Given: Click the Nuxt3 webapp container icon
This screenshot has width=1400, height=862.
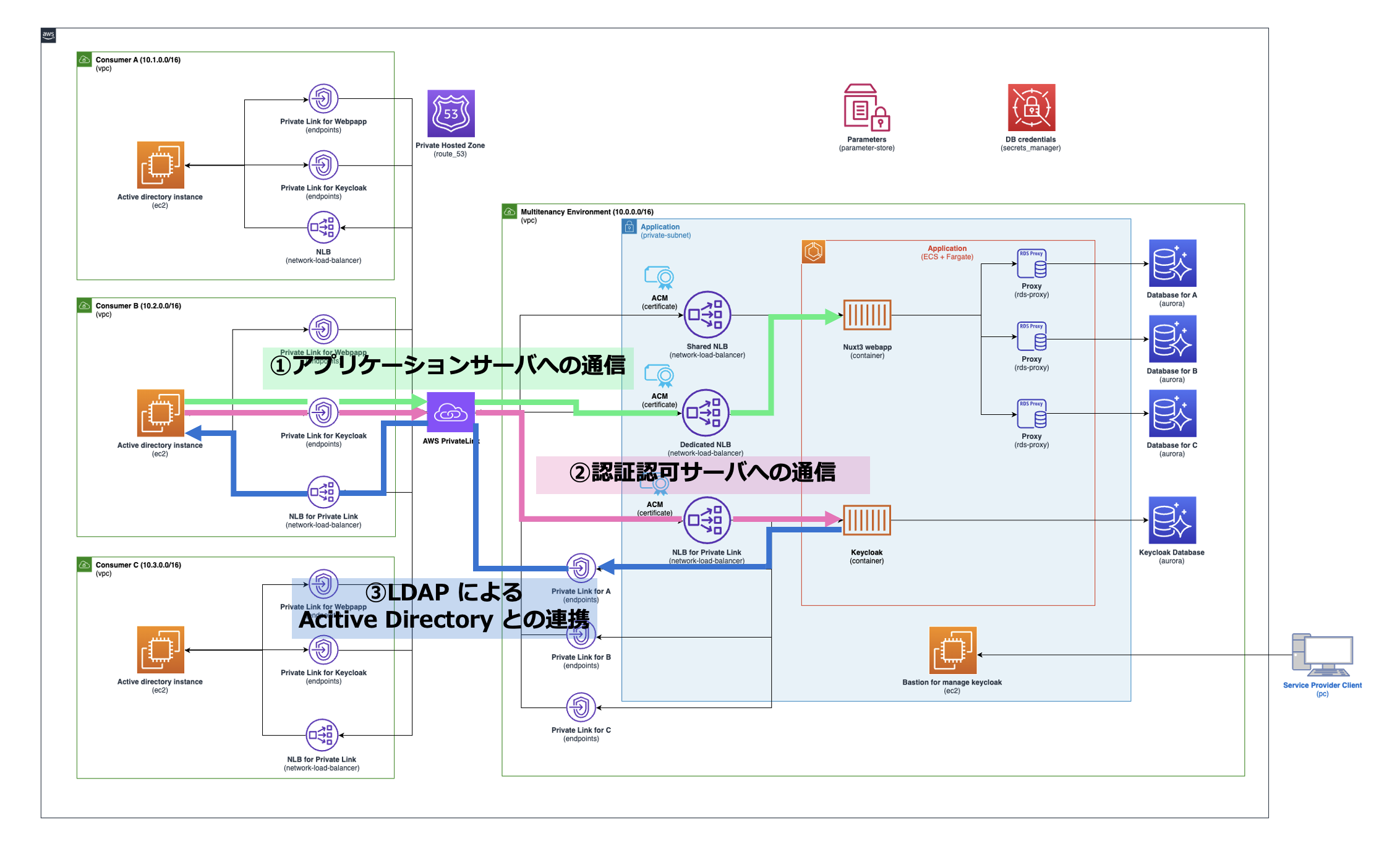Looking at the screenshot, I should 867,315.
